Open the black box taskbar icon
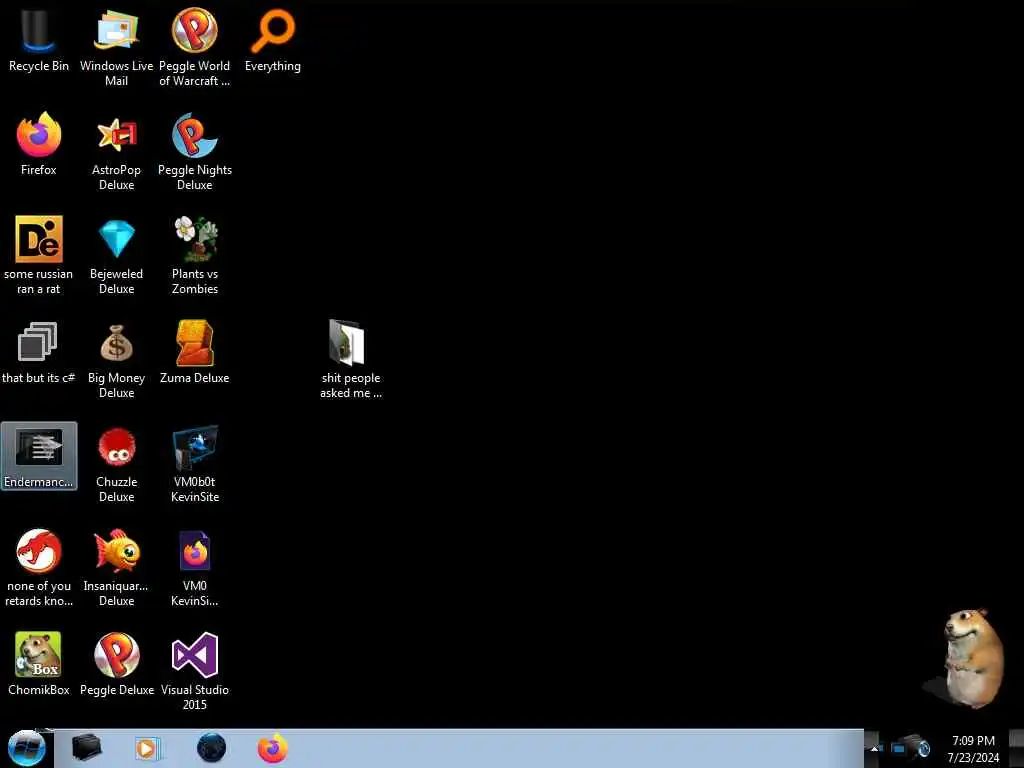The width and height of the screenshot is (1024, 768). pos(86,748)
